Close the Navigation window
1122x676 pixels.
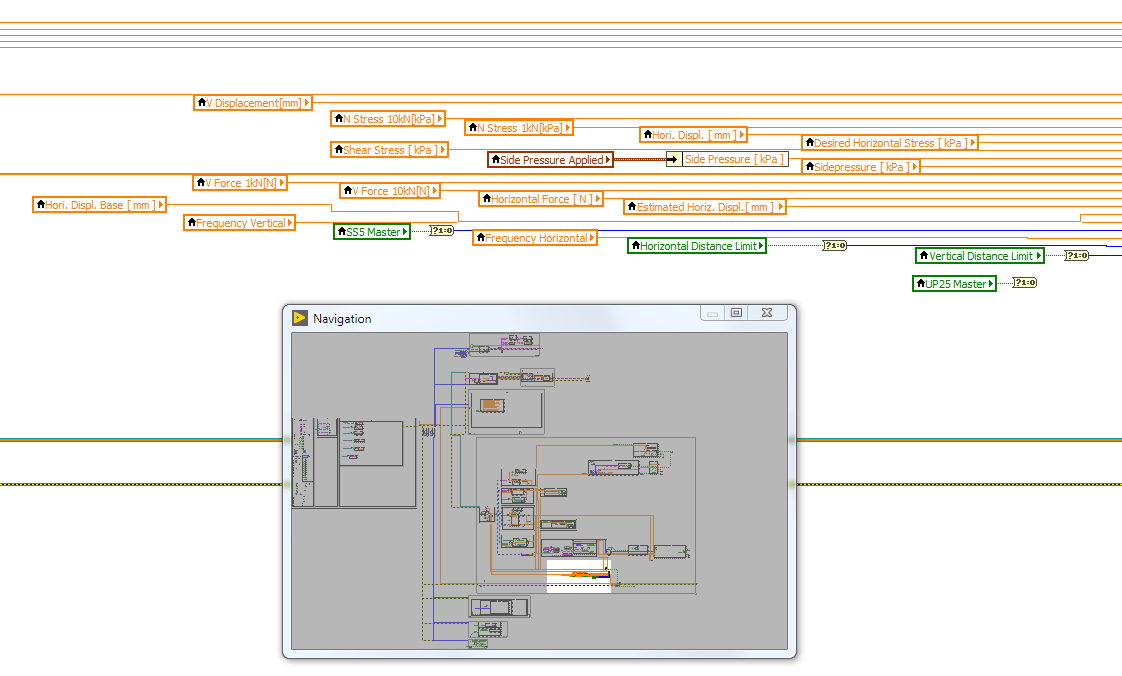coord(766,313)
